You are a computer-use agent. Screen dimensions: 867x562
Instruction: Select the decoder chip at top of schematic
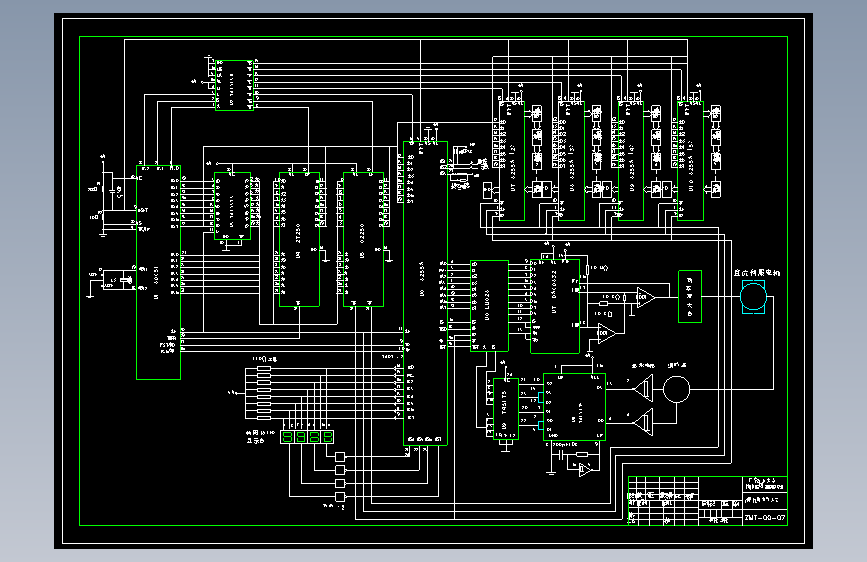pyautogui.click(x=234, y=85)
